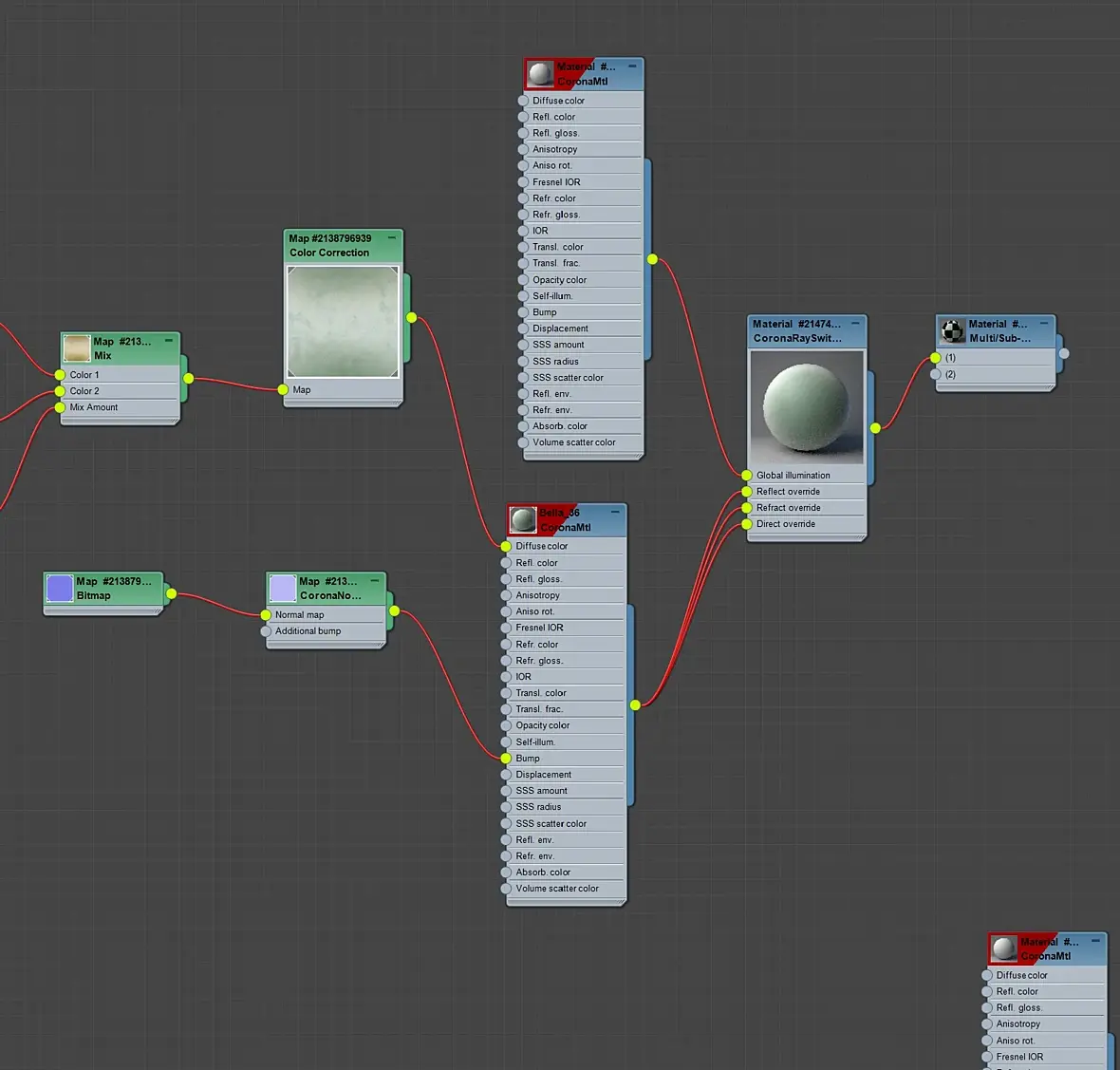Click the Refract override input socket
Viewport: 1120px width, 1070px height.
click(746, 508)
